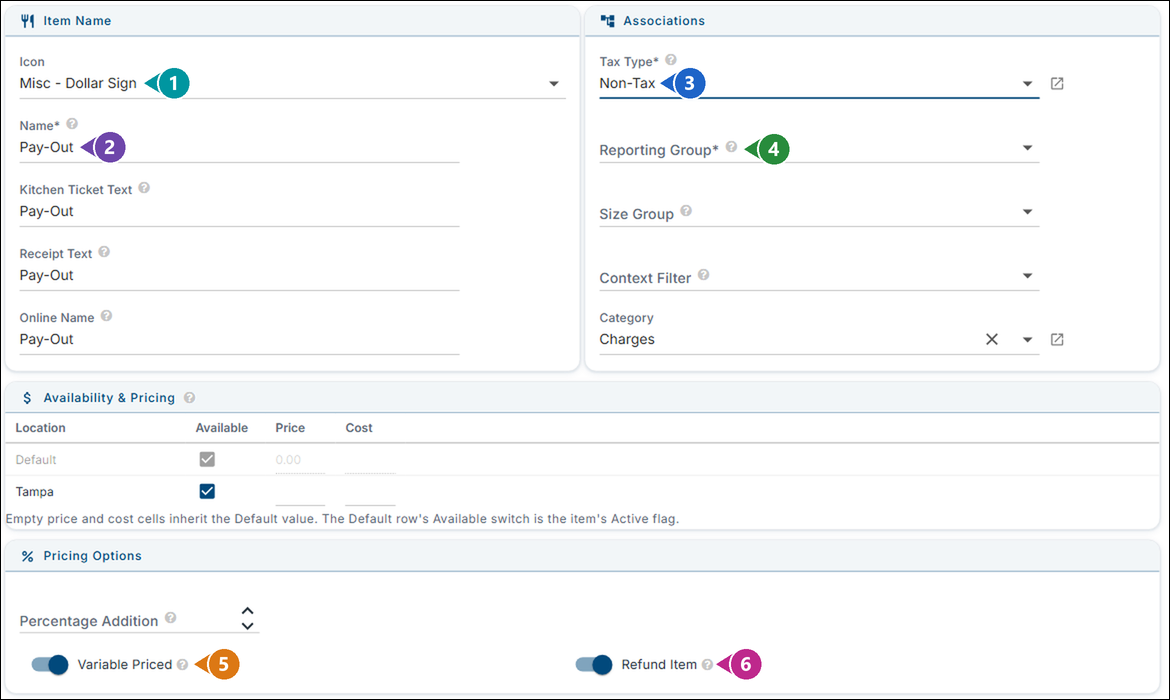Click the Tampa location row label
Viewport: 1170px width, 700px height.
coord(34,492)
